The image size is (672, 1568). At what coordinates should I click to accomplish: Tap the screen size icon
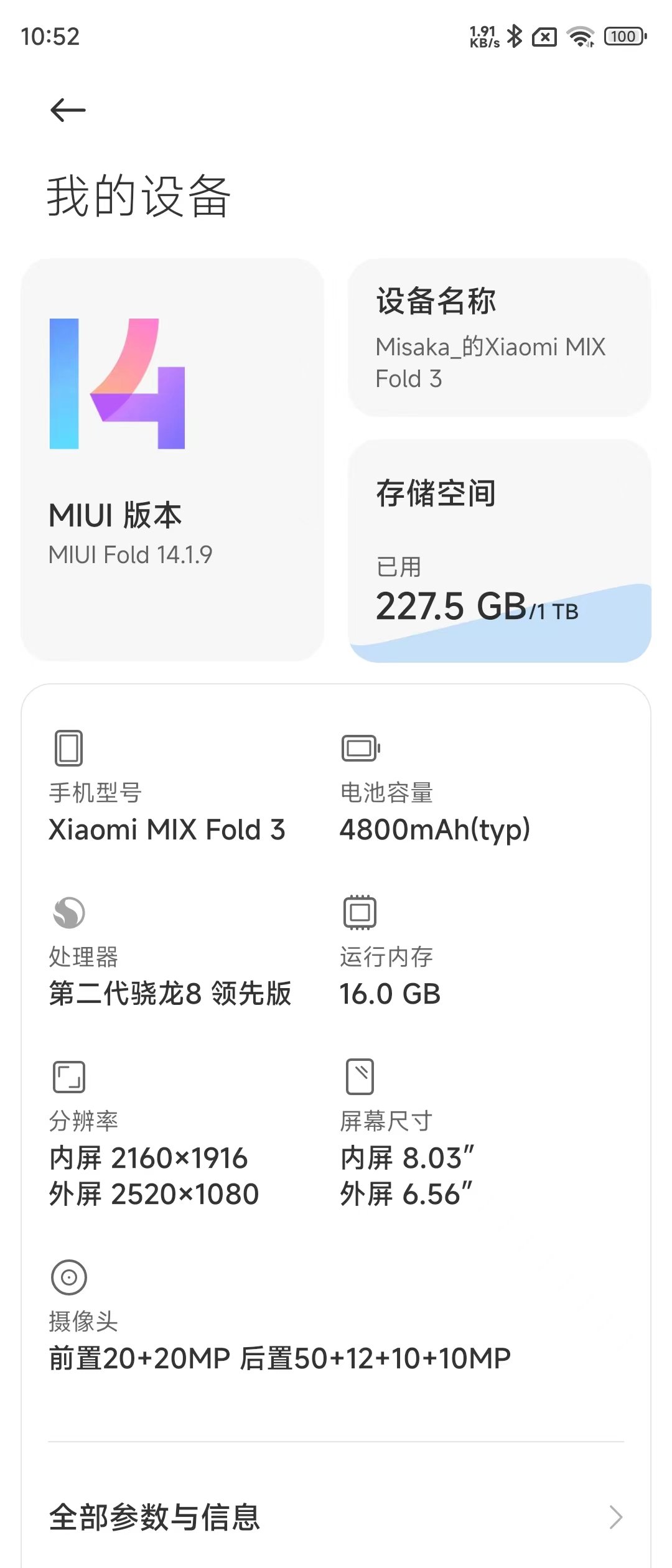click(x=360, y=1076)
